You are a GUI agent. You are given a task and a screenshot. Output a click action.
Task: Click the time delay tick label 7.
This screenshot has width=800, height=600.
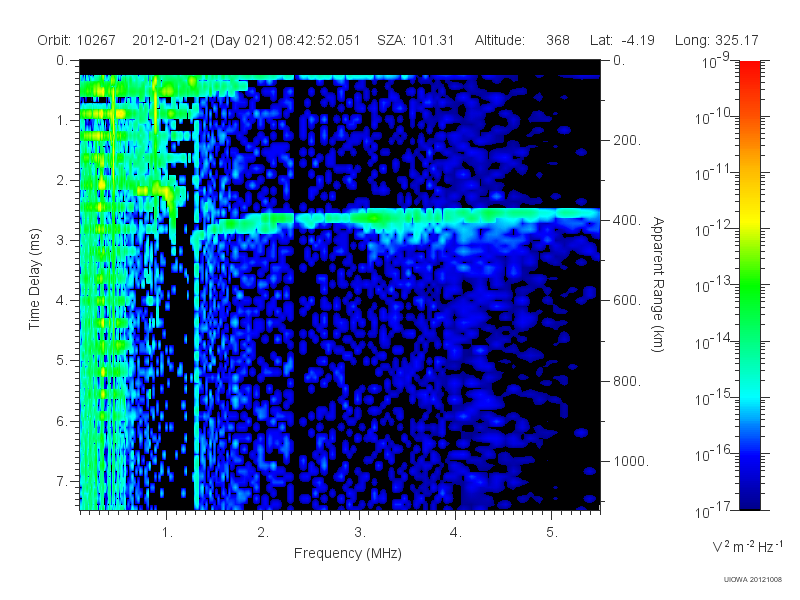click(x=62, y=481)
